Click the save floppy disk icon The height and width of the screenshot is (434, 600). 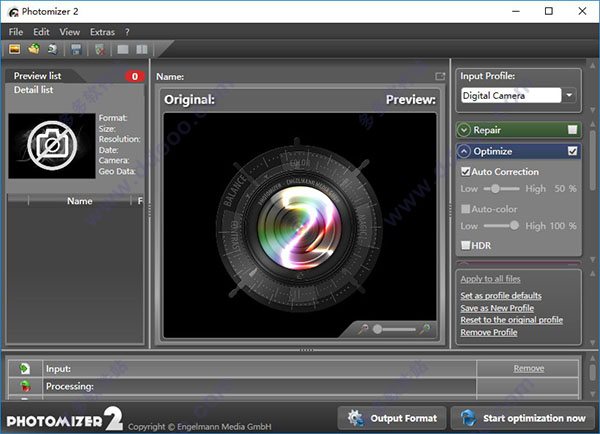tap(76, 49)
